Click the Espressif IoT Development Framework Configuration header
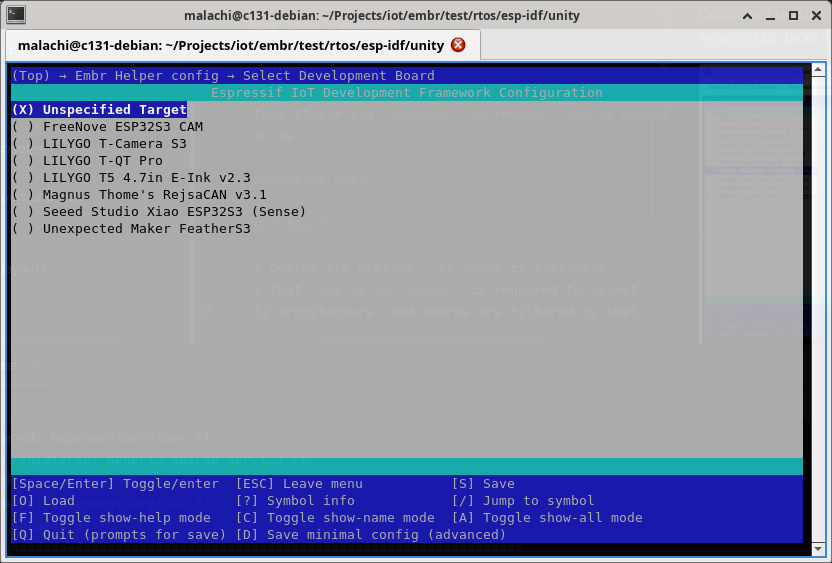This screenshot has width=832, height=563. pos(407,93)
